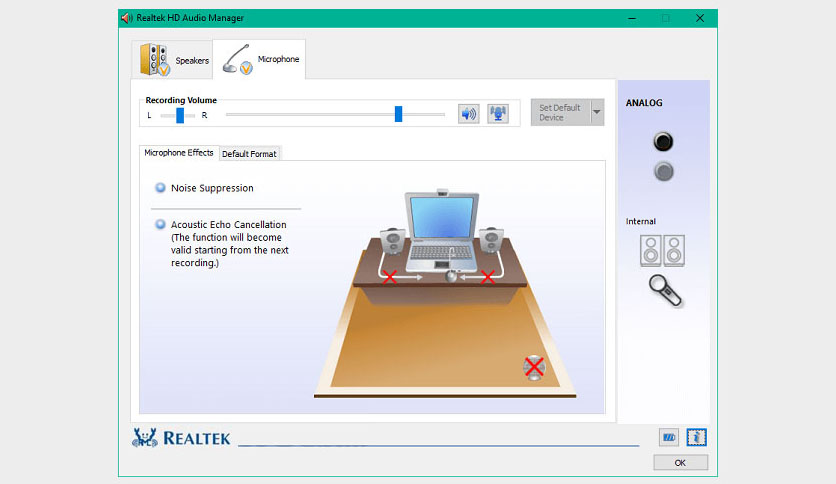Select the gray analog jack

point(664,172)
